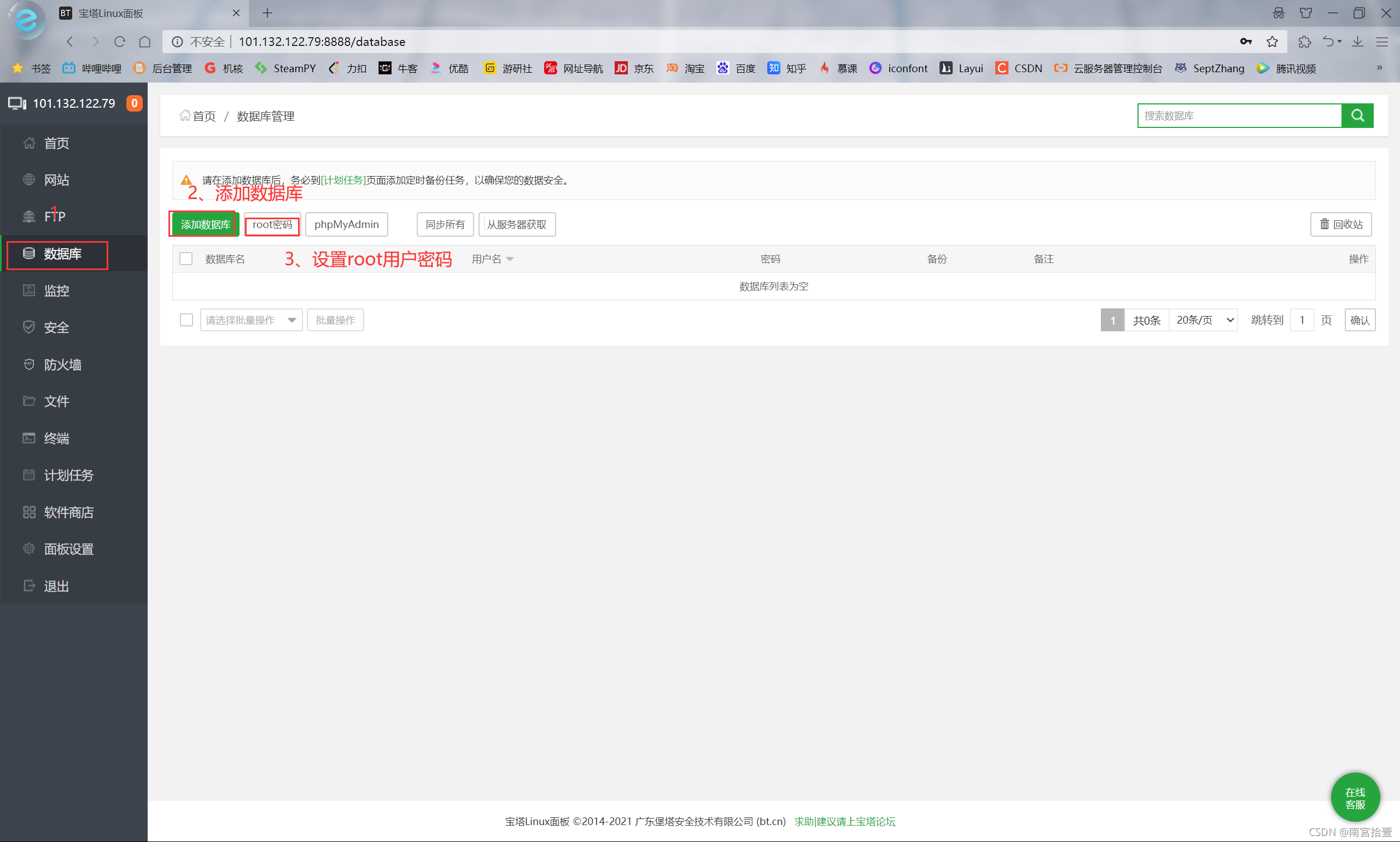1400x842 pixels.
Task: Click the green search magnifier button
Action: (x=1357, y=116)
